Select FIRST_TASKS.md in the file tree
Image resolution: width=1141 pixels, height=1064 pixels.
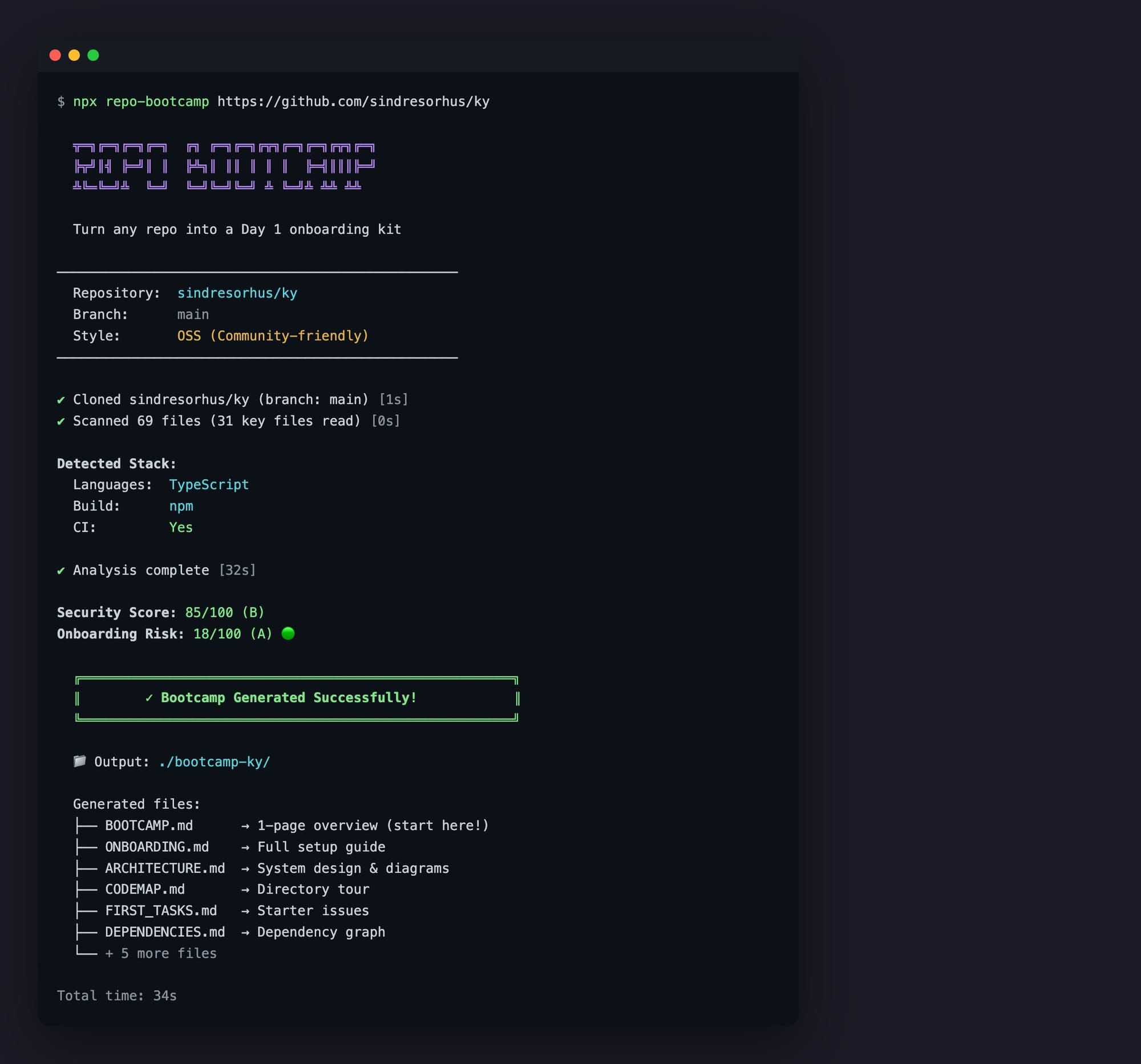point(161,910)
